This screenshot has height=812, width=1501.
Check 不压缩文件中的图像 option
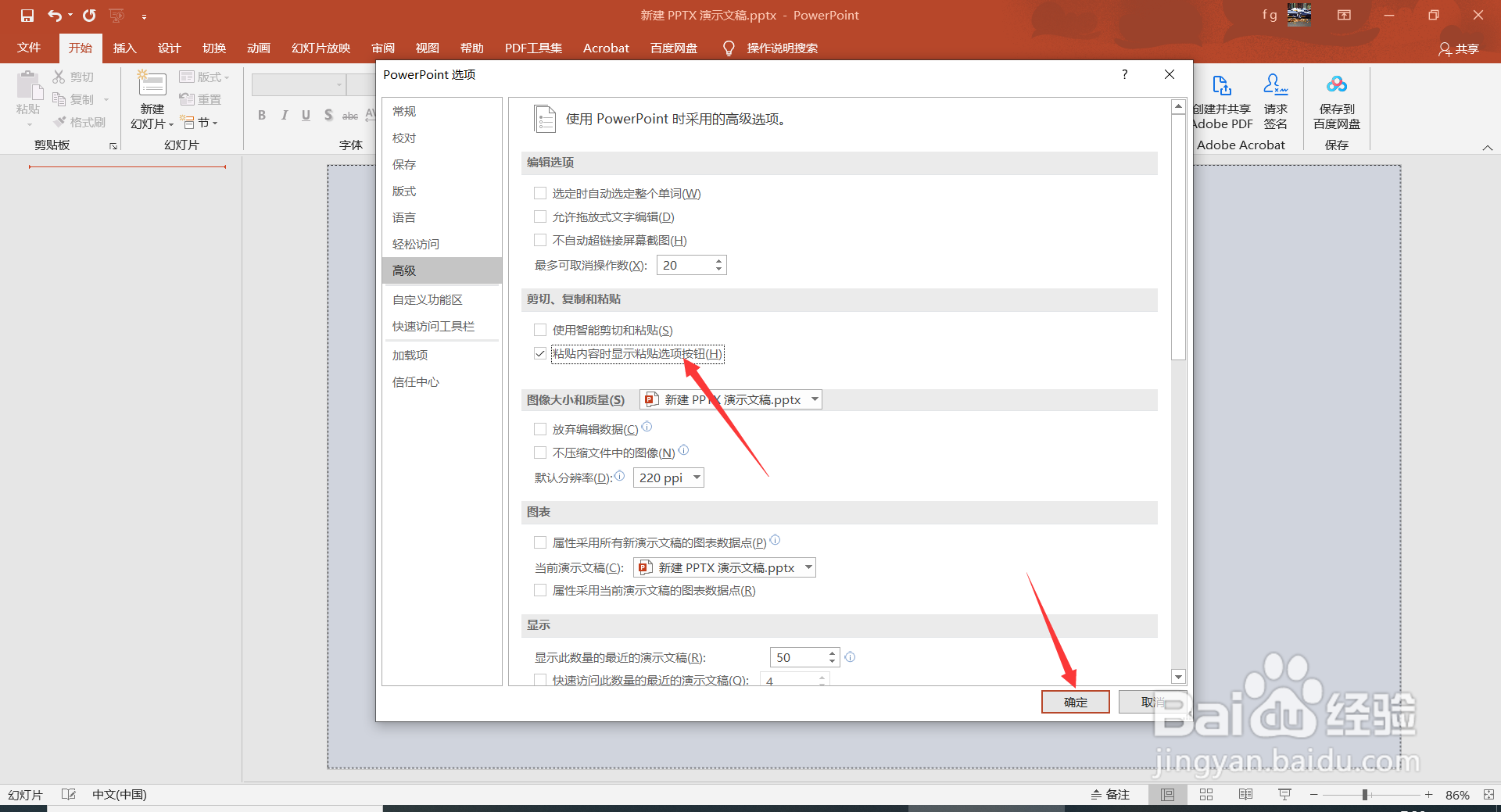(539, 452)
